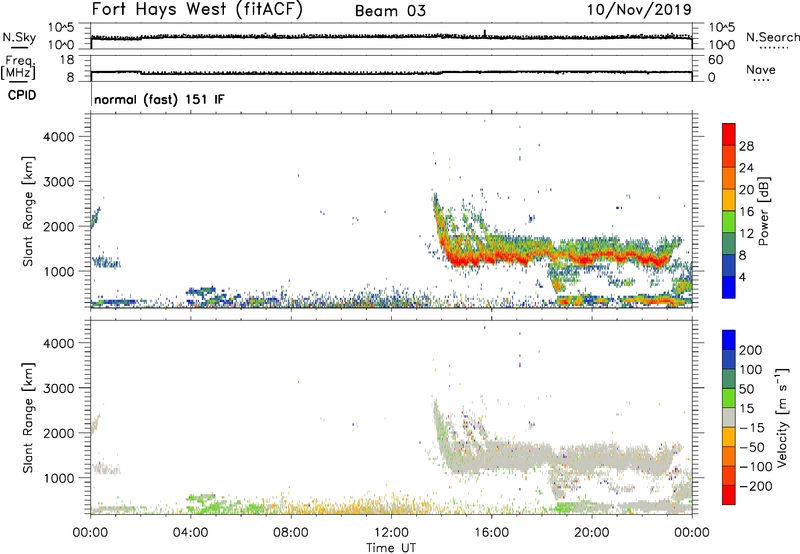The height and width of the screenshot is (554, 800).
Task: Click the 'N.Sky' axis label
Action: pos(19,37)
